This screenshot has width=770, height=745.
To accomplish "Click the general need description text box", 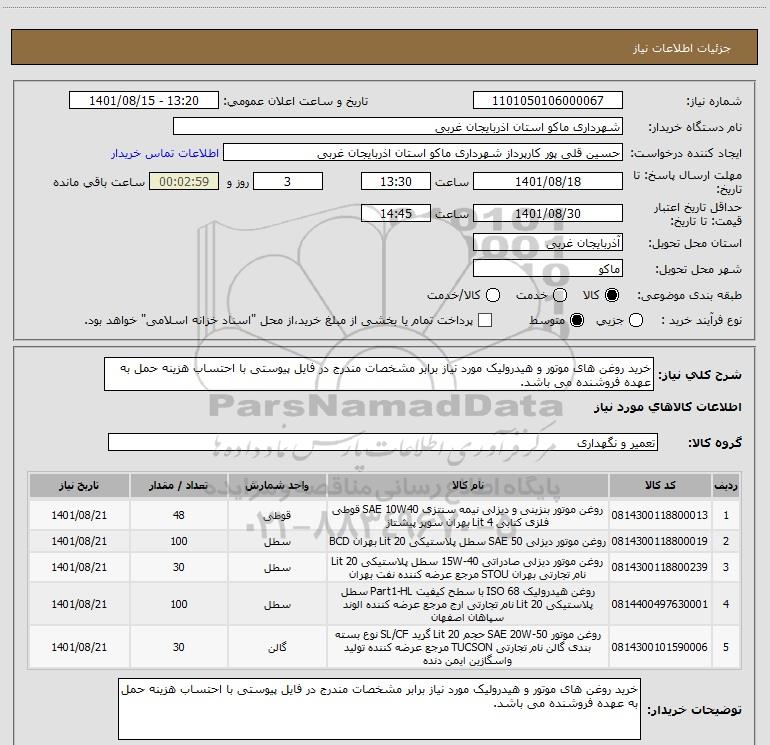I will point(379,375).
